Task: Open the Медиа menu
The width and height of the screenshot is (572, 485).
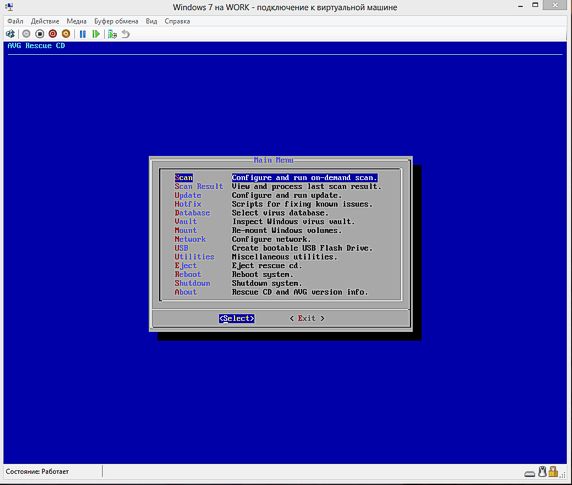Action: [x=77, y=21]
